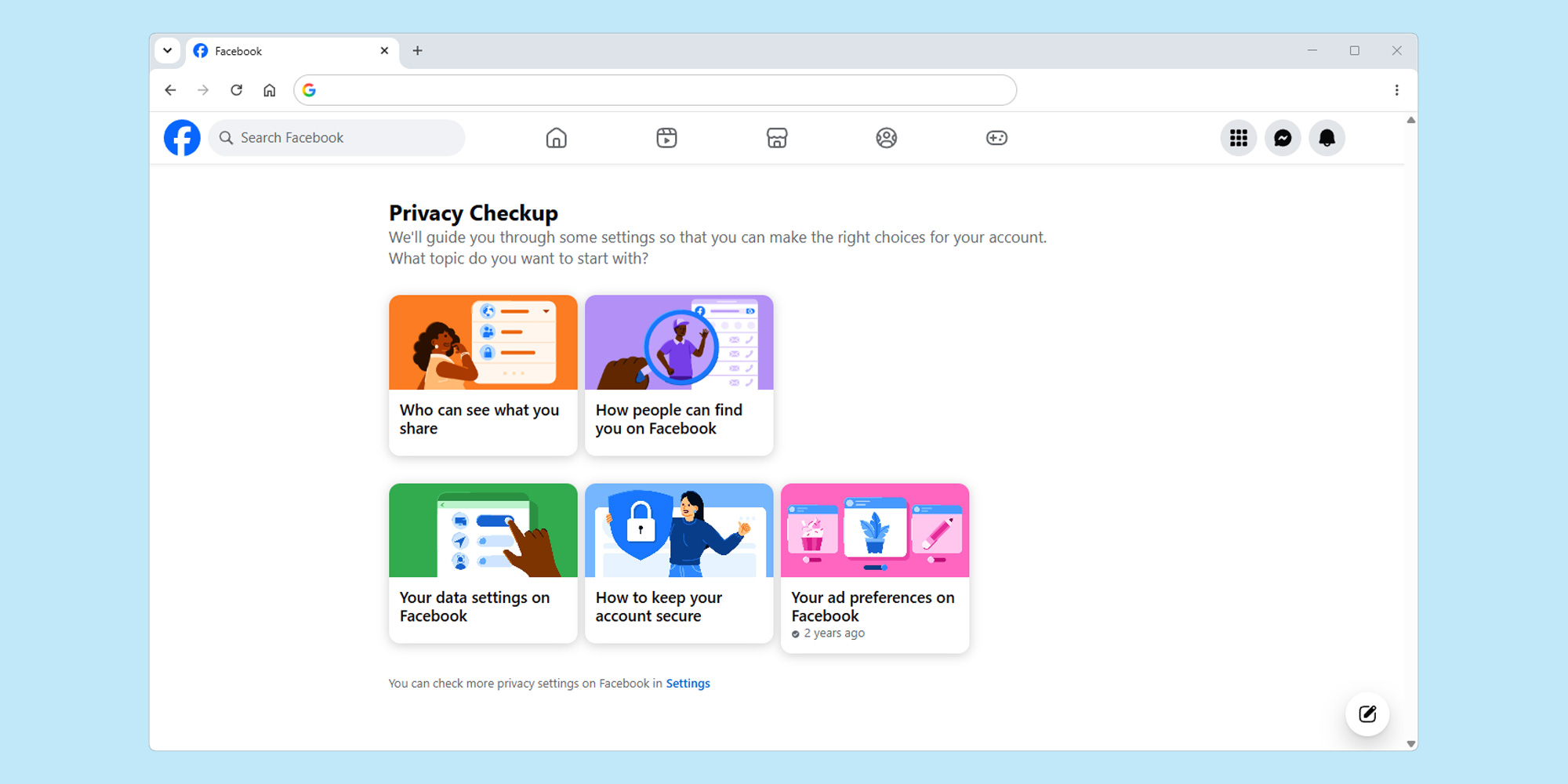
Task: Open the notifications bell
Action: pos(1327,138)
